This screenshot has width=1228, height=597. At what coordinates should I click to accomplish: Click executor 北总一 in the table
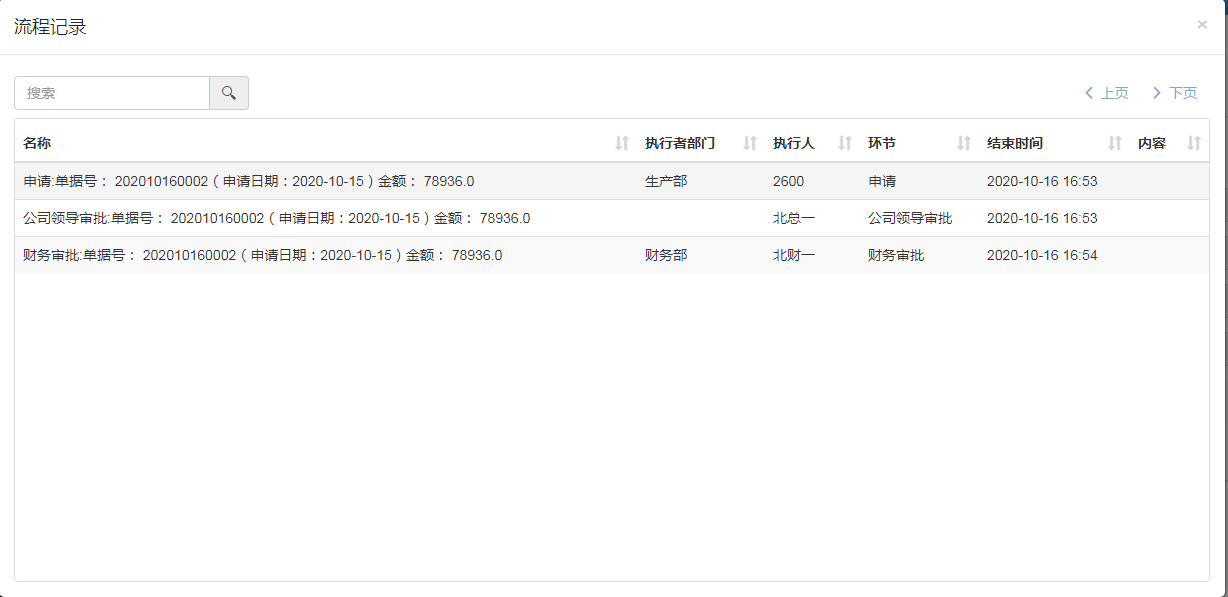794,218
